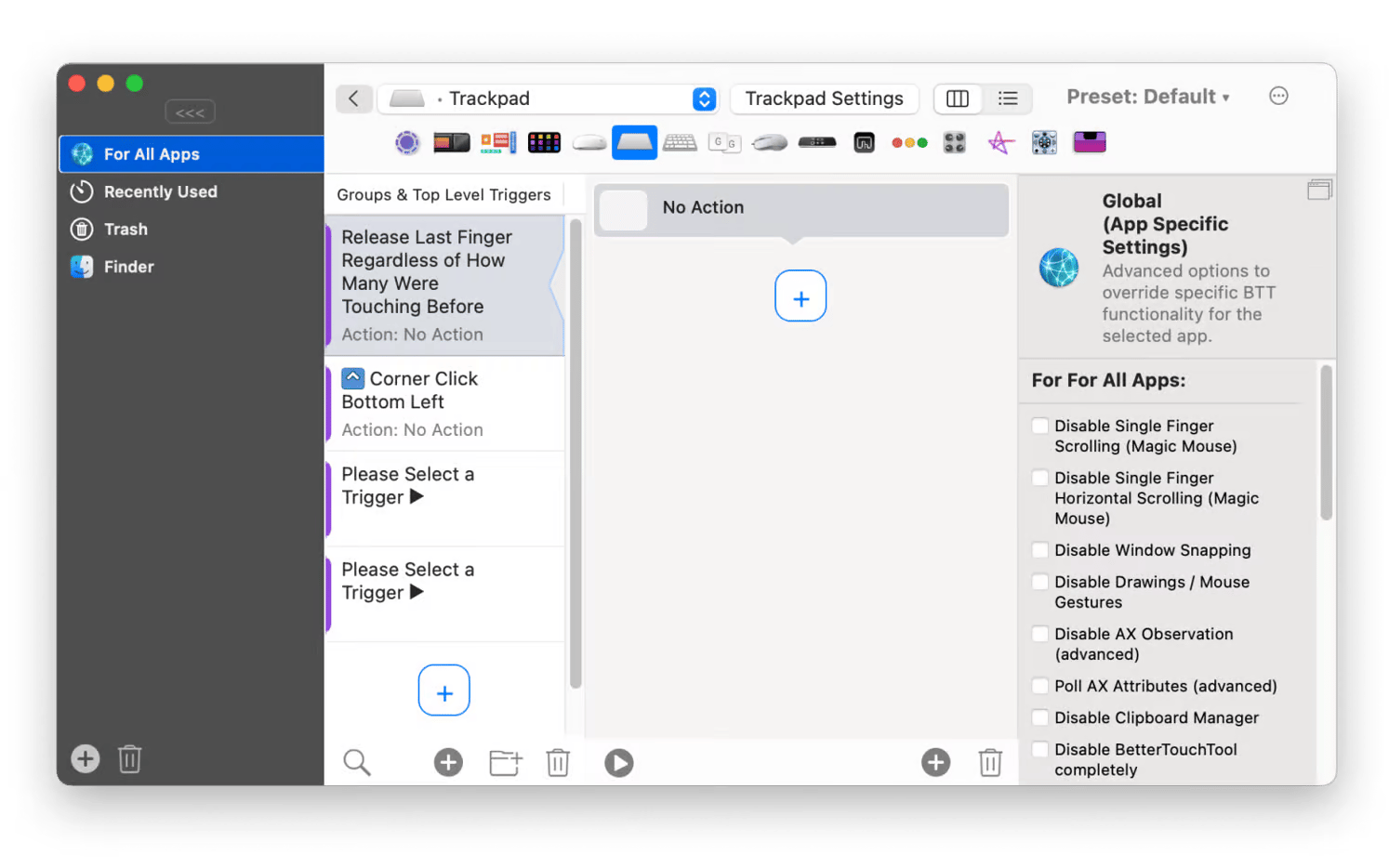The height and width of the screenshot is (868, 1389).
Task: Open Trackpad Settings
Action: 824,99
